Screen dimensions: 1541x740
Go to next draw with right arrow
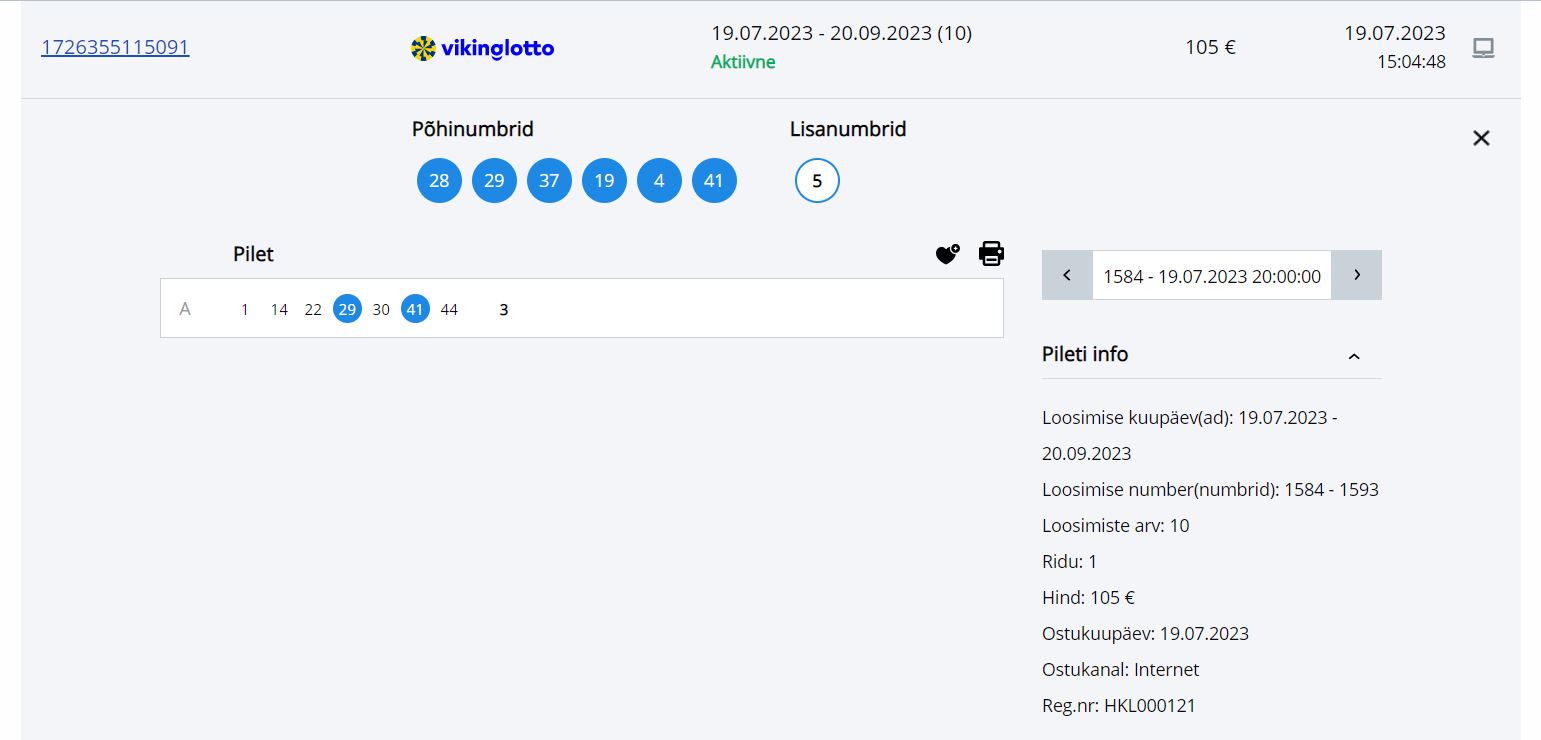1357,275
